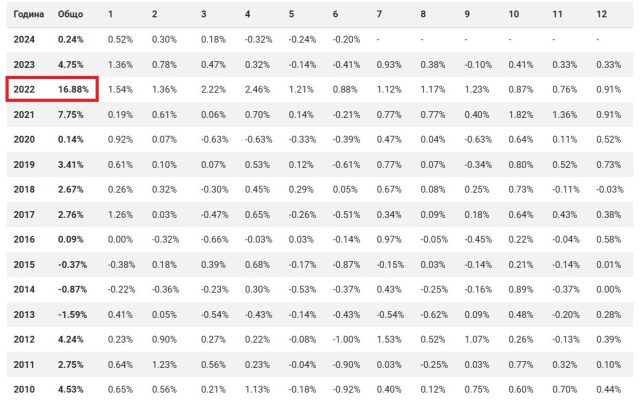Screen dimensions: 640x400
Task: Select the 2012 month 7 value 1.53%
Action: coord(388,339)
